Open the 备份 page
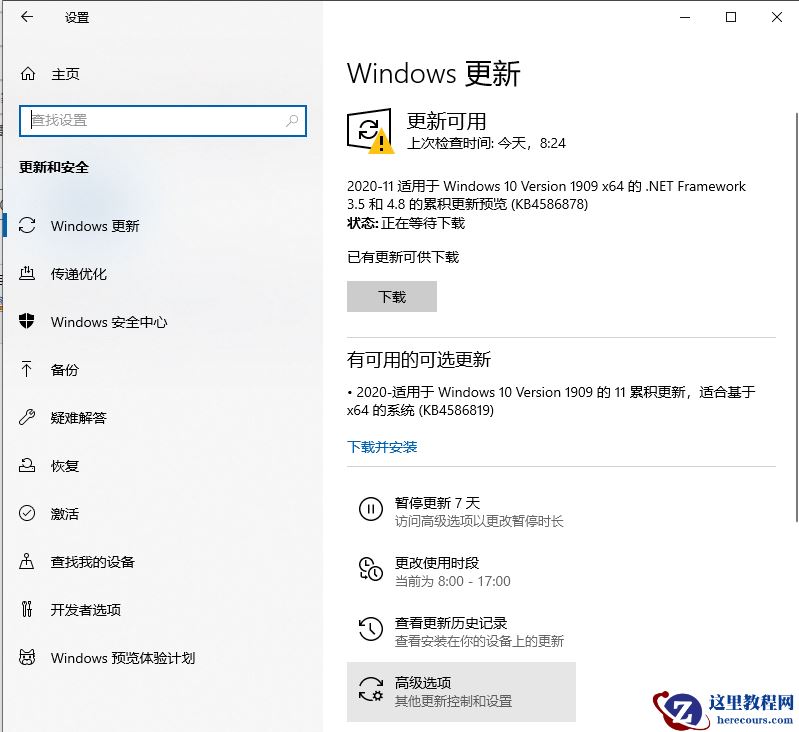This screenshot has width=799, height=732. (65, 370)
